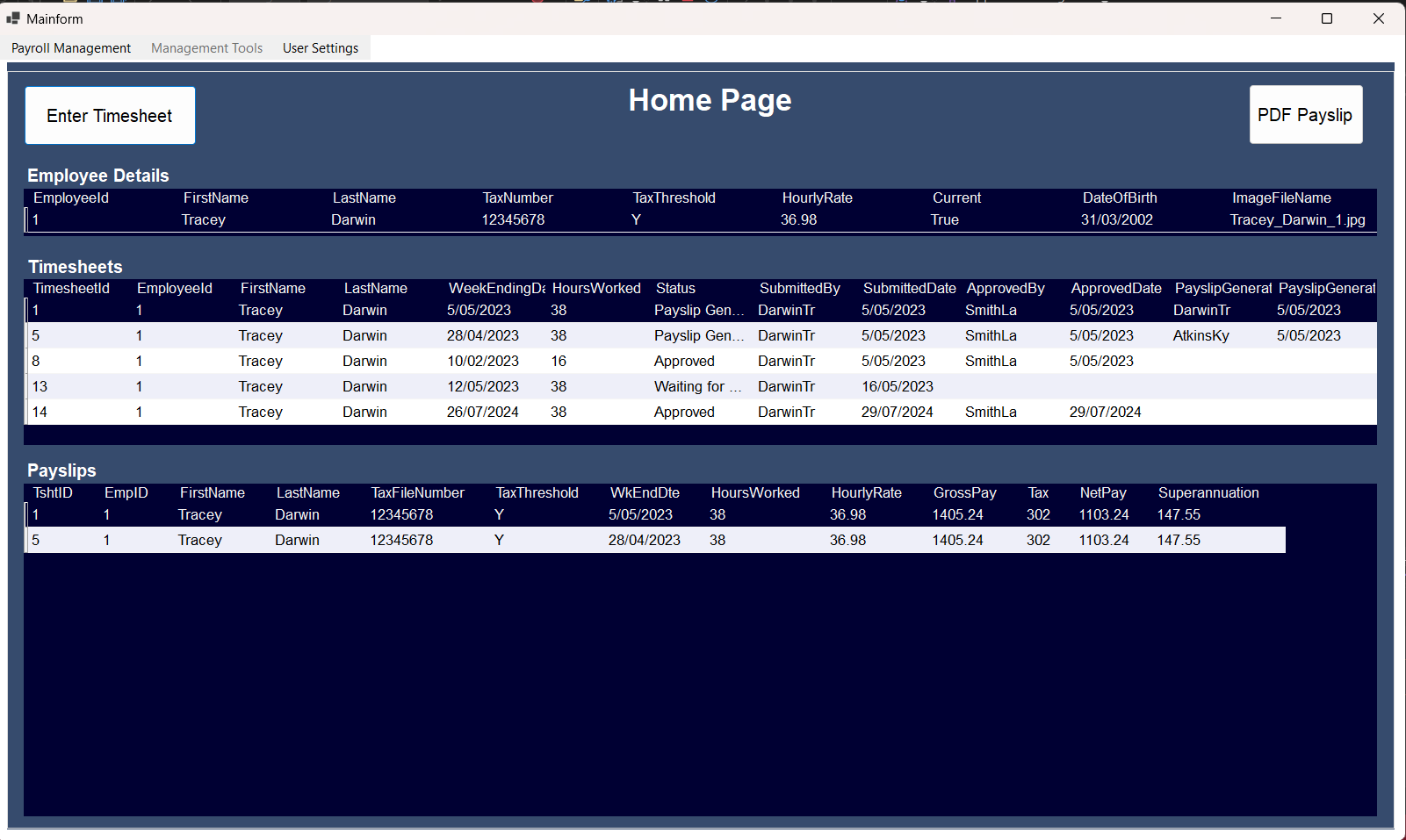The image size is (1406, 840).
Task: Click the Superannuation column header
Action: 1208,493
